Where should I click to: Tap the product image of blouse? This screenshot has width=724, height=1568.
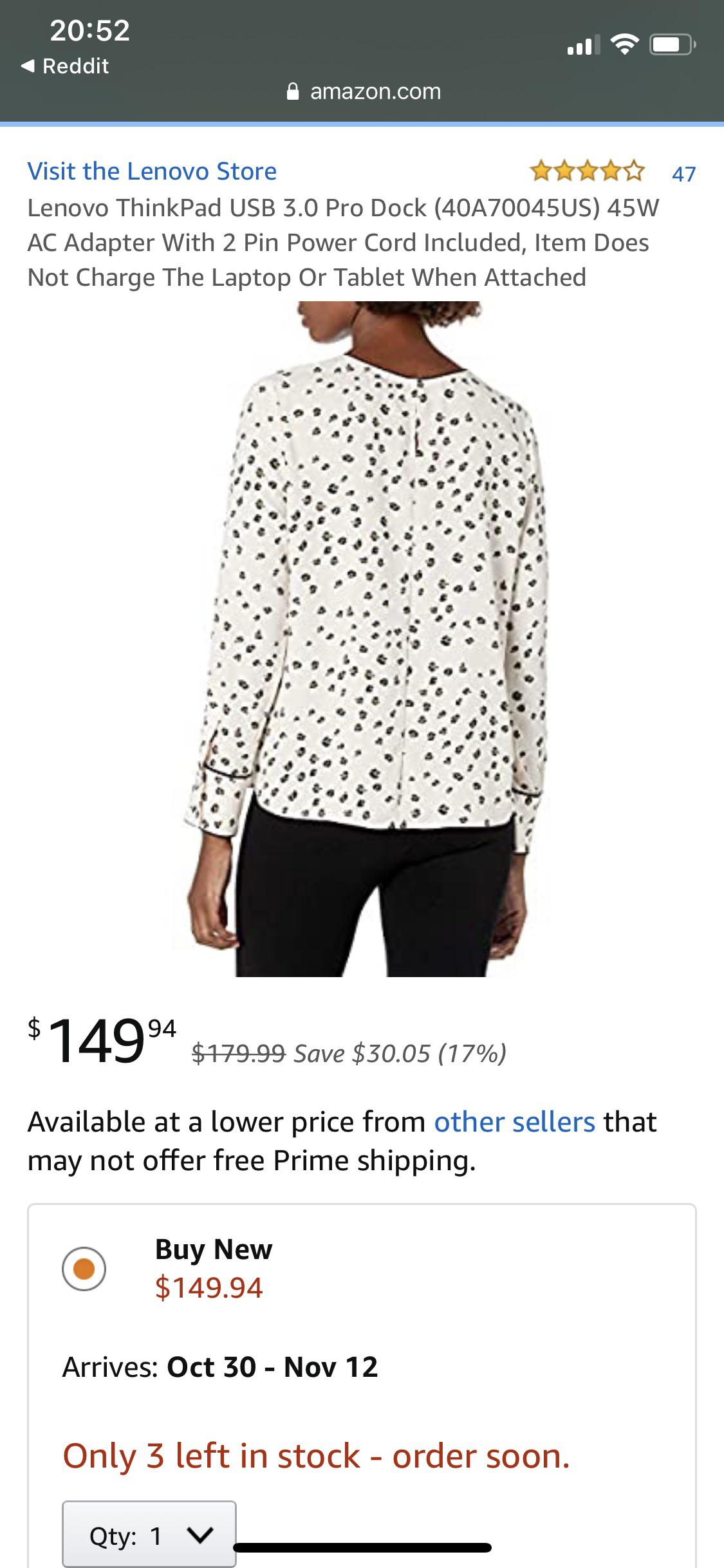pyautogui.click(x=362, y=639)
